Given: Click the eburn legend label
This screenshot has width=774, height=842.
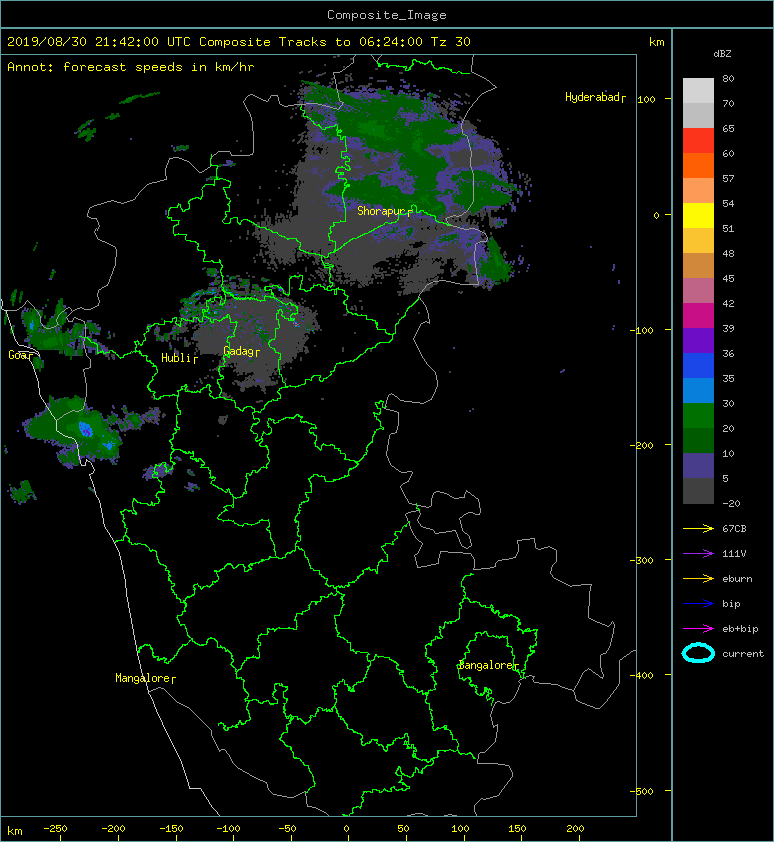Looking at the screenshot, I should tap(737, 579).
